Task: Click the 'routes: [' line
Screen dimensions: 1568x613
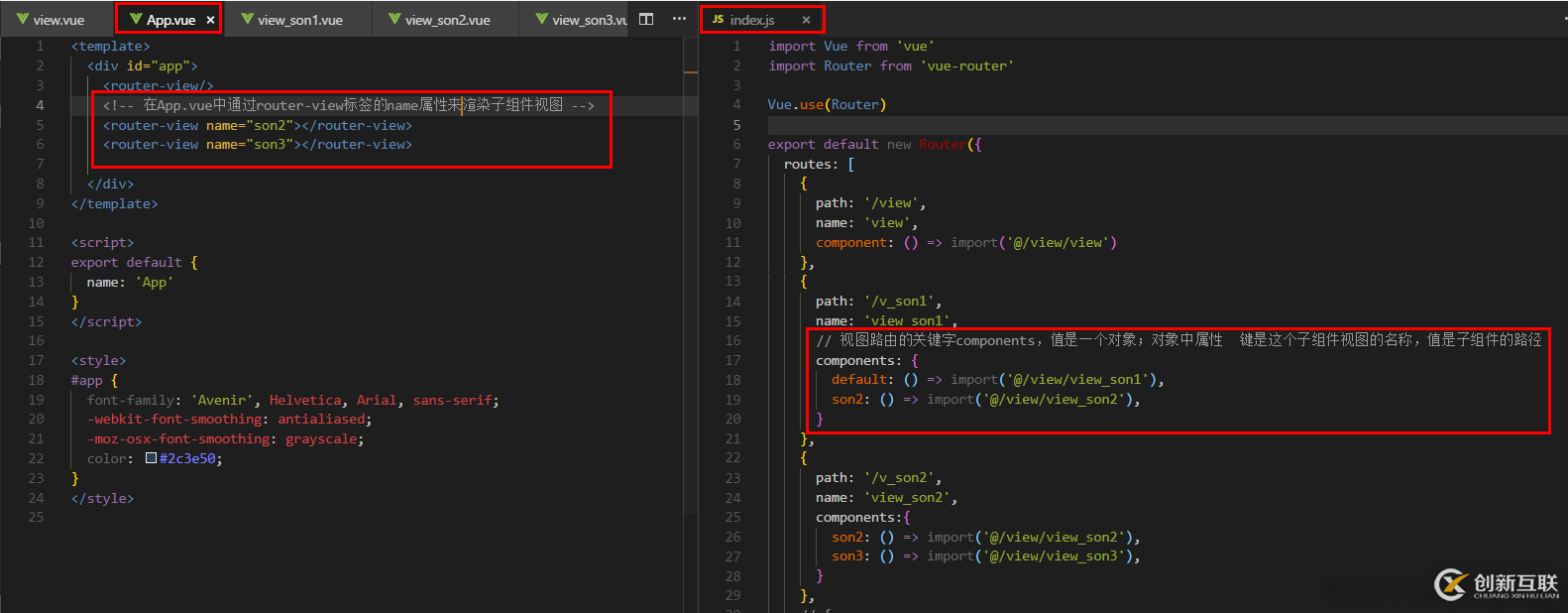Action: coord(820,164)
